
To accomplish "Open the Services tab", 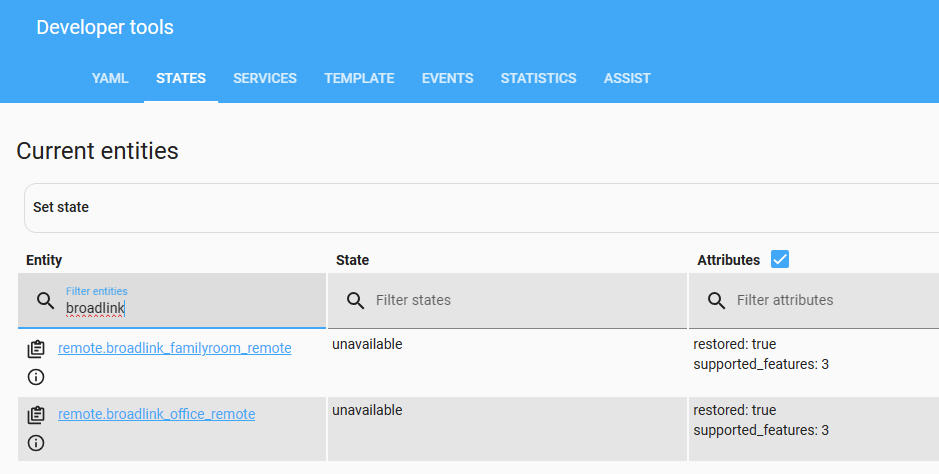I will pos(265,78).
